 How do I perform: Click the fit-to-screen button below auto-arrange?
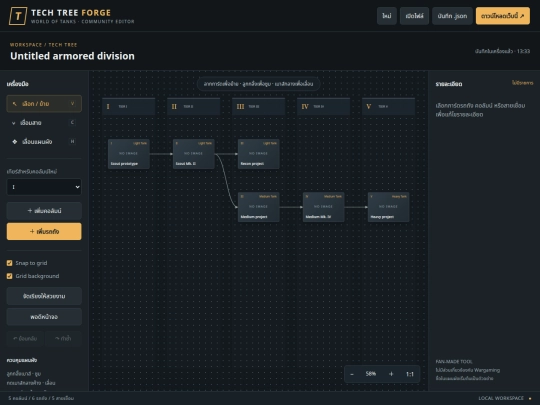44,317
